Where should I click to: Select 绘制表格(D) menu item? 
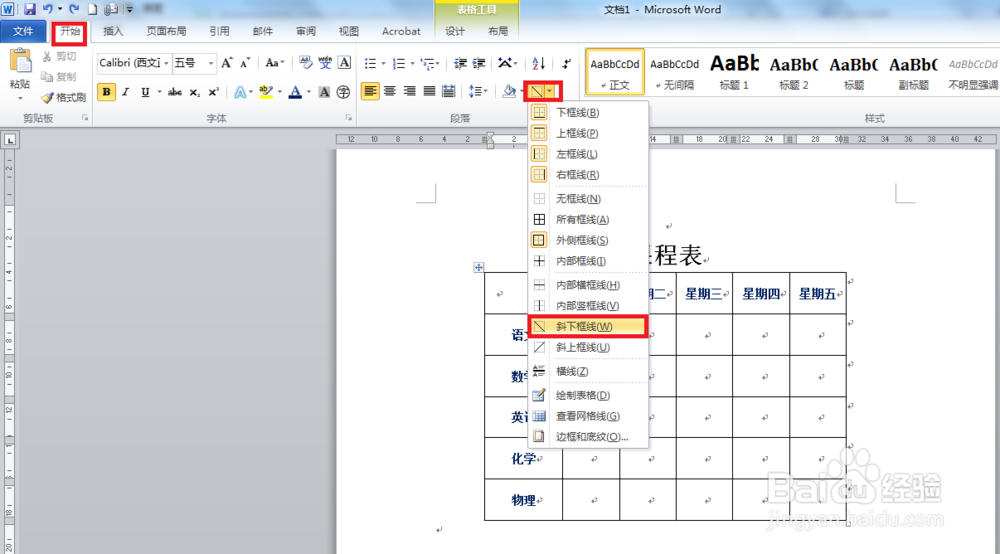[x=587, y=395]
